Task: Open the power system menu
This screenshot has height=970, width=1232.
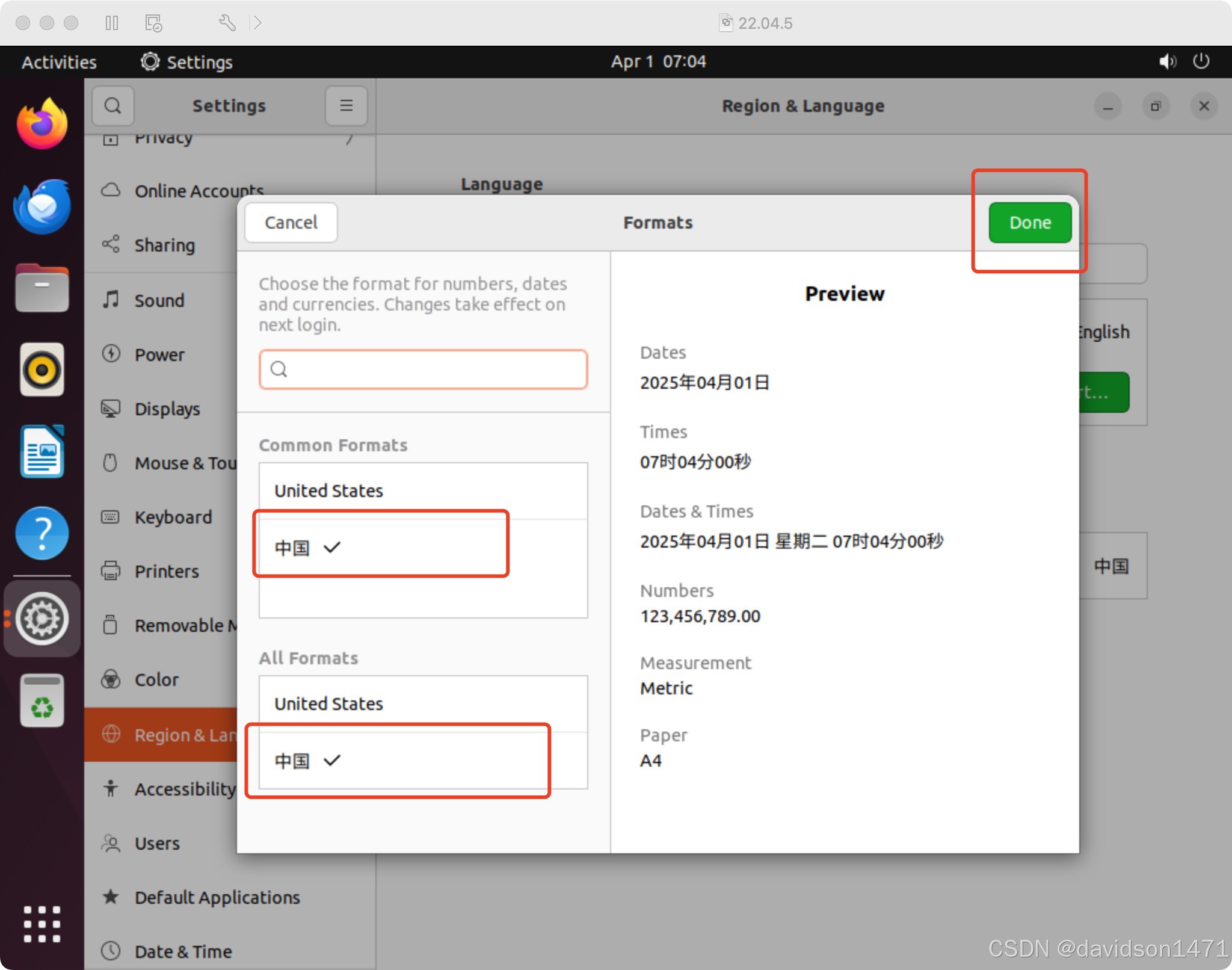Action: [1201, 61]
